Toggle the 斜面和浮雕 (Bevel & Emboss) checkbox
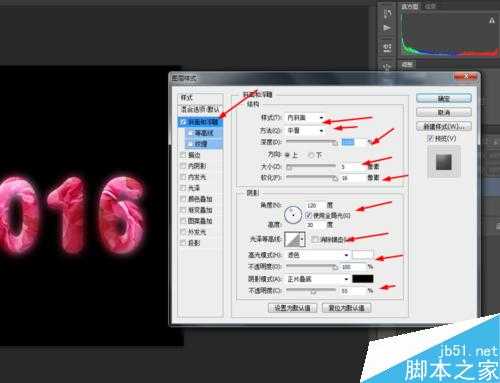Screen dimensions: 500x383 click(183, 122)
